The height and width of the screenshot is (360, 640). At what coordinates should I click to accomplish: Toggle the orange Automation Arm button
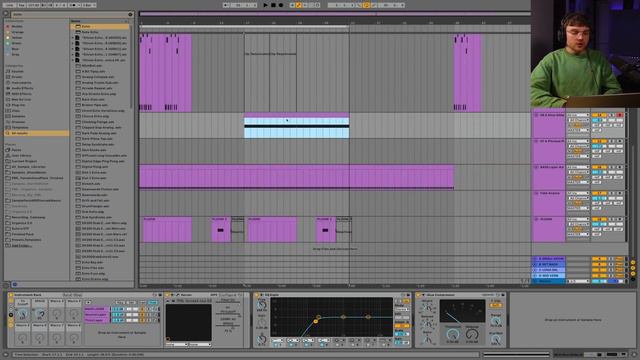299,5
